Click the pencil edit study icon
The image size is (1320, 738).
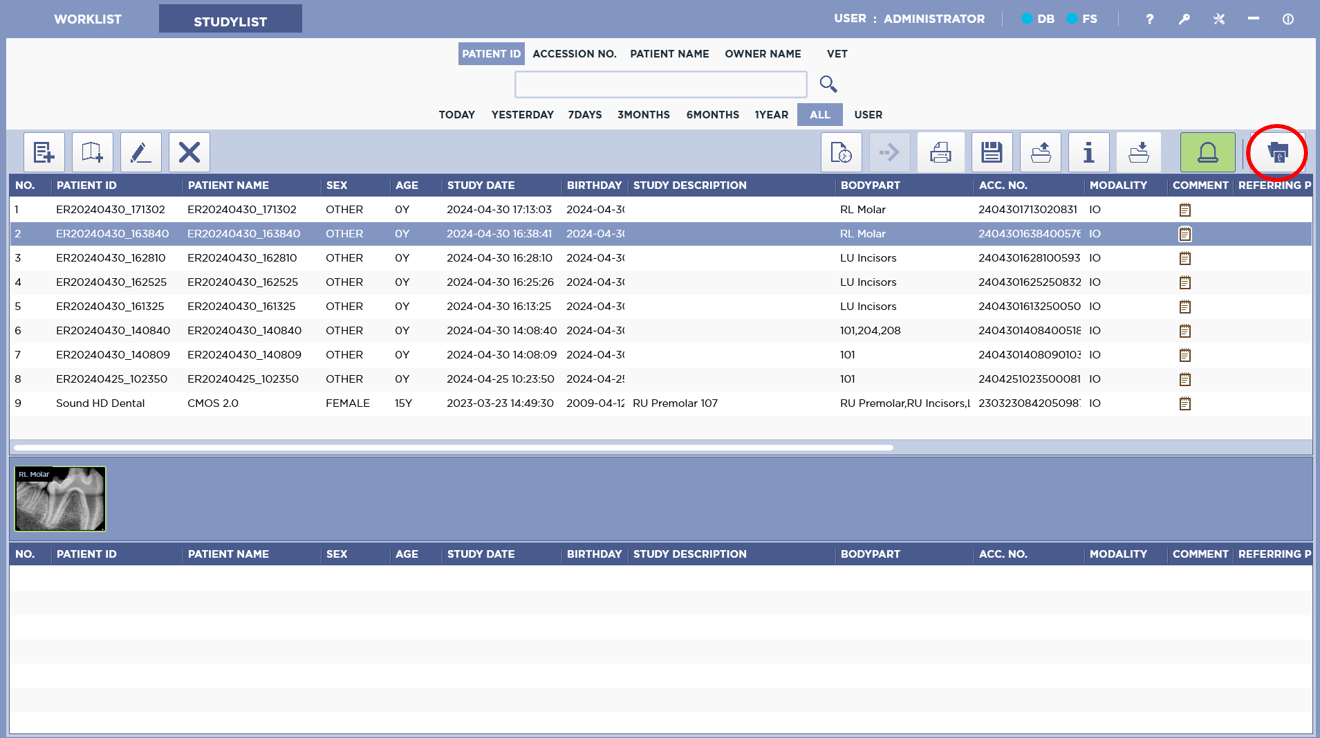140,152
